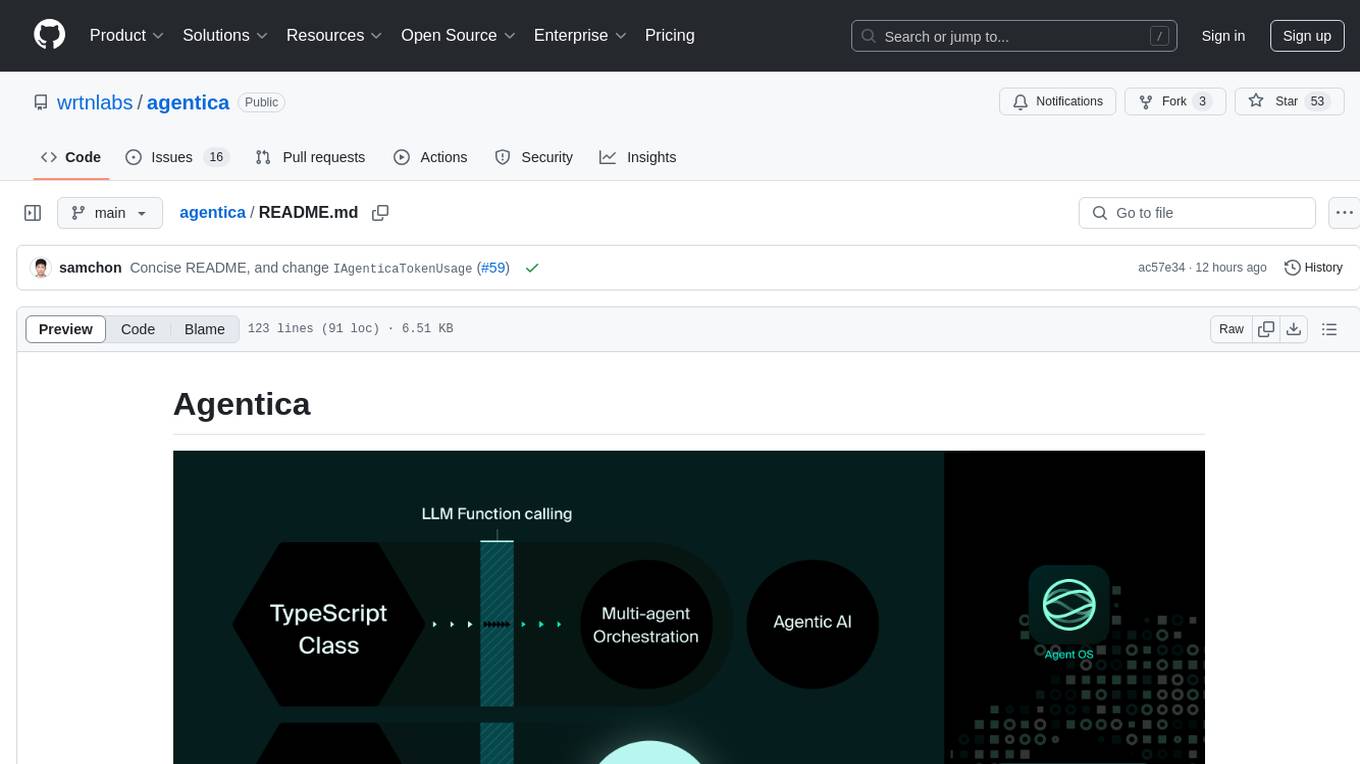The height and width of the screenshot is (764, 1360).
Task: Open the Pricing page
Action: 670,35
